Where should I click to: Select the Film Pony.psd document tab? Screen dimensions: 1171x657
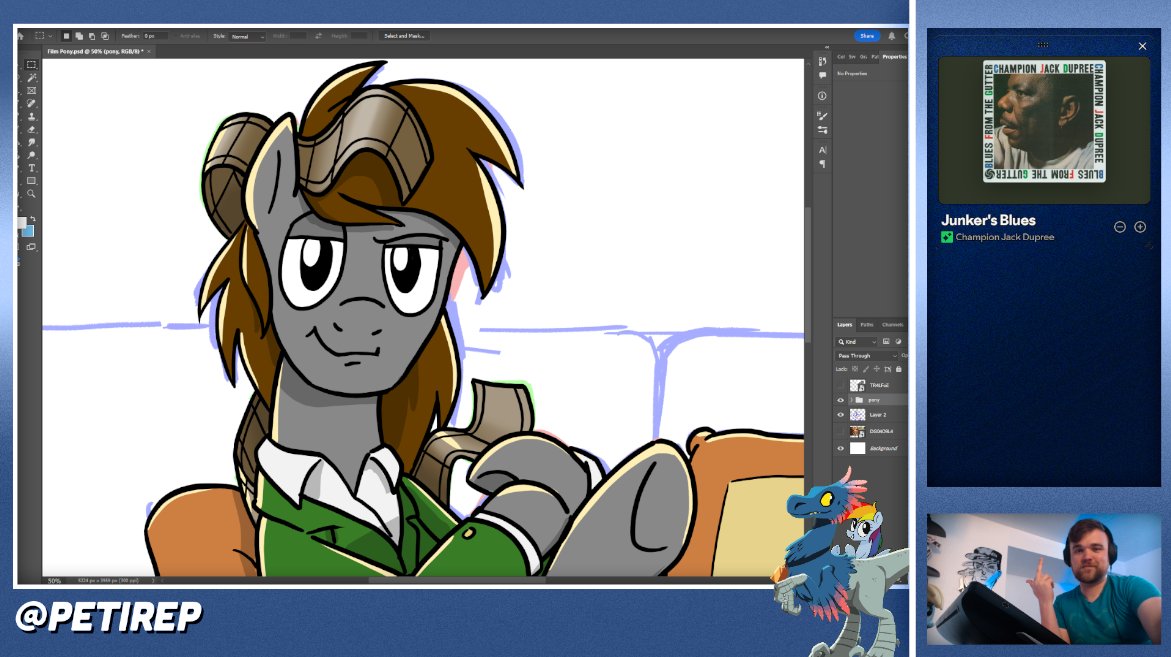point(95,52)
